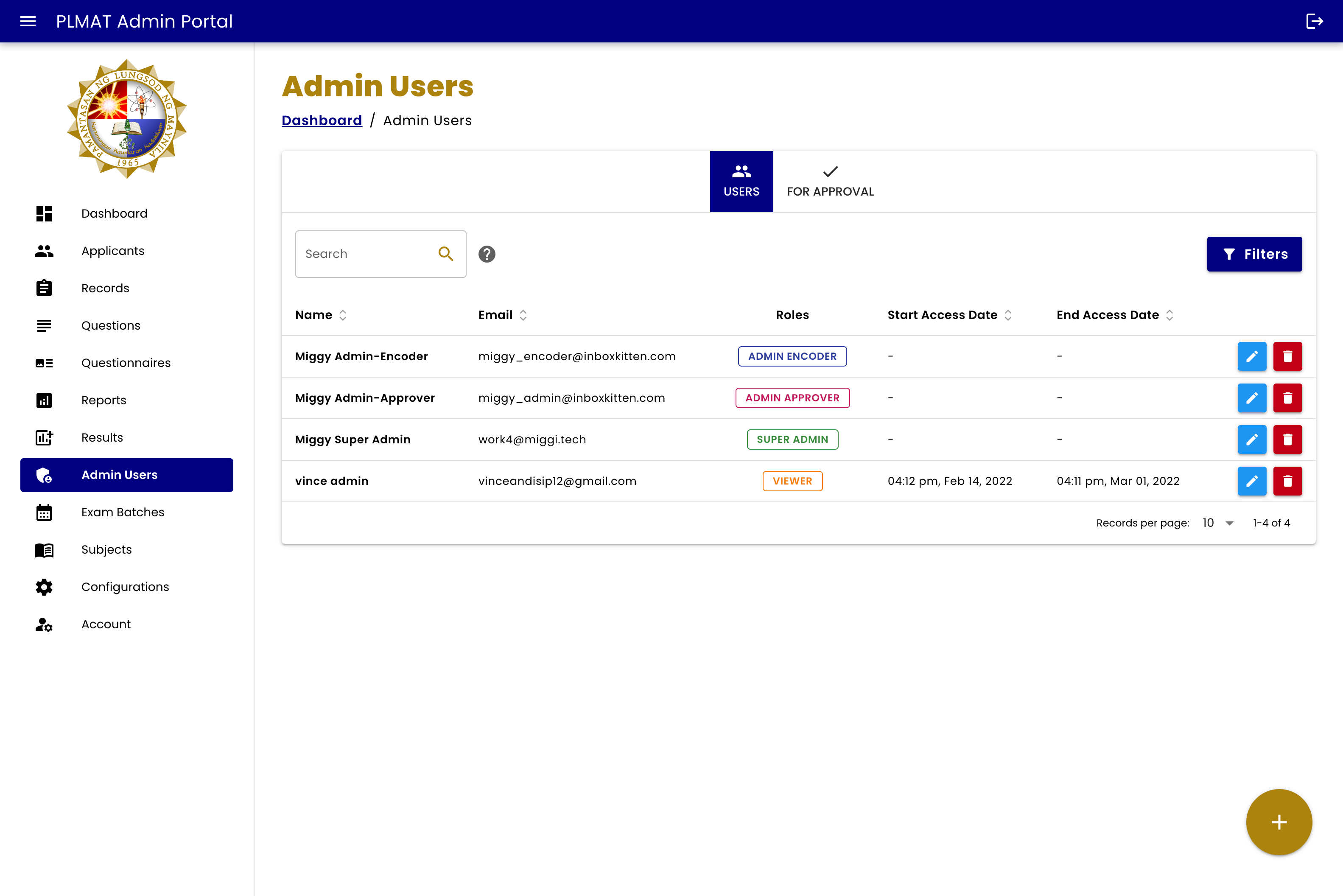Edit the Miggy Admin-Approver user
The image size is (1343, 896).
(1252, 398)
